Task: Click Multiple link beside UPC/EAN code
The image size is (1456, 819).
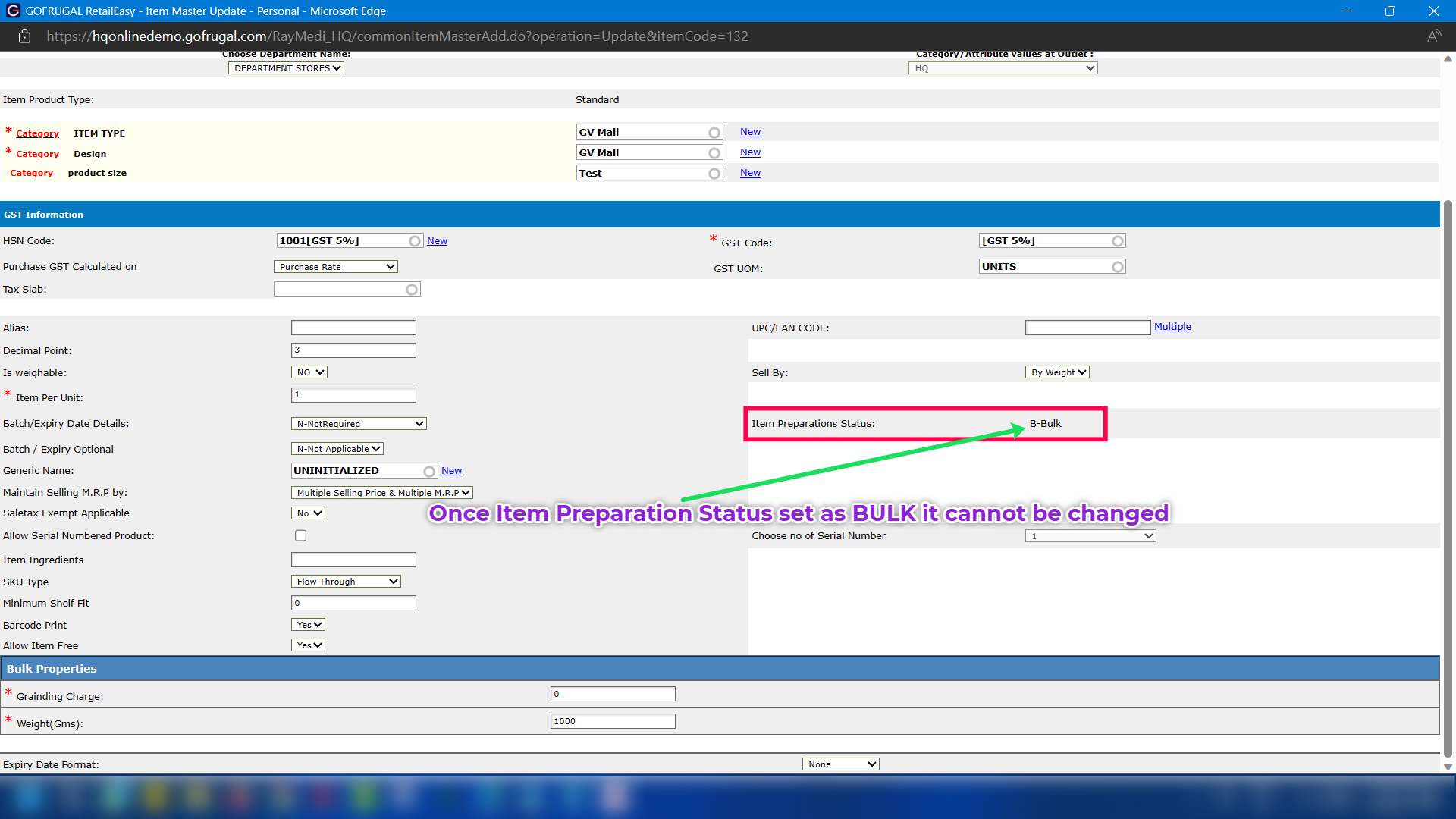Action: click(1172, 327)
